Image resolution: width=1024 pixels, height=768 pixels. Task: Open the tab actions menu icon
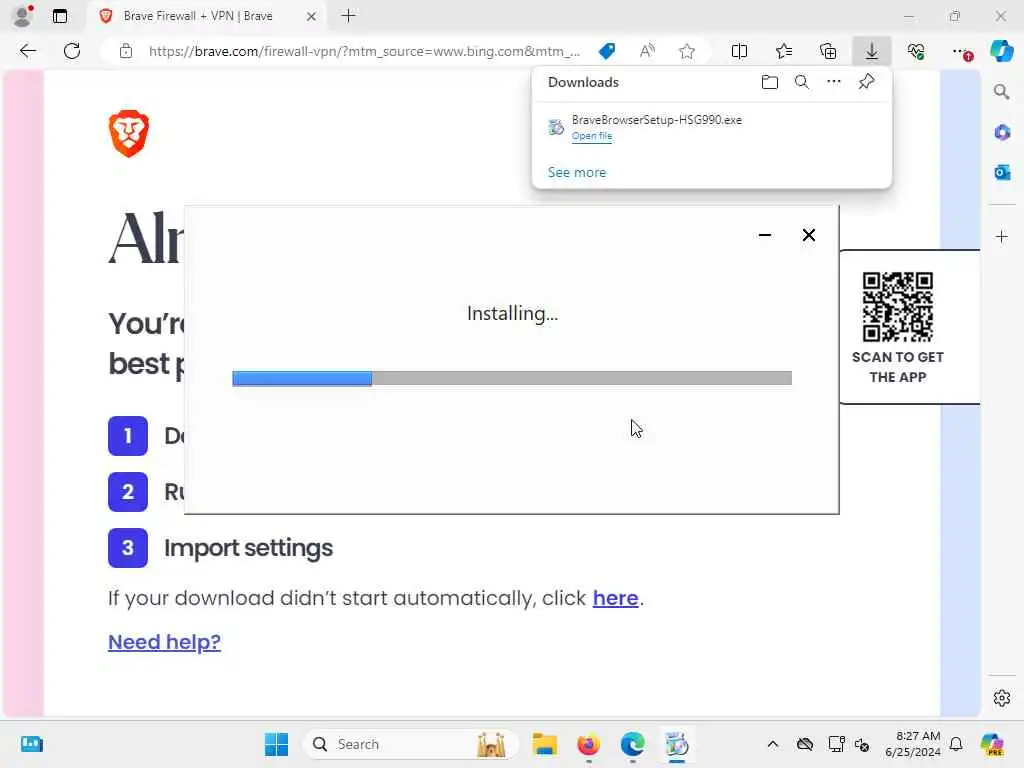[60, 16]
